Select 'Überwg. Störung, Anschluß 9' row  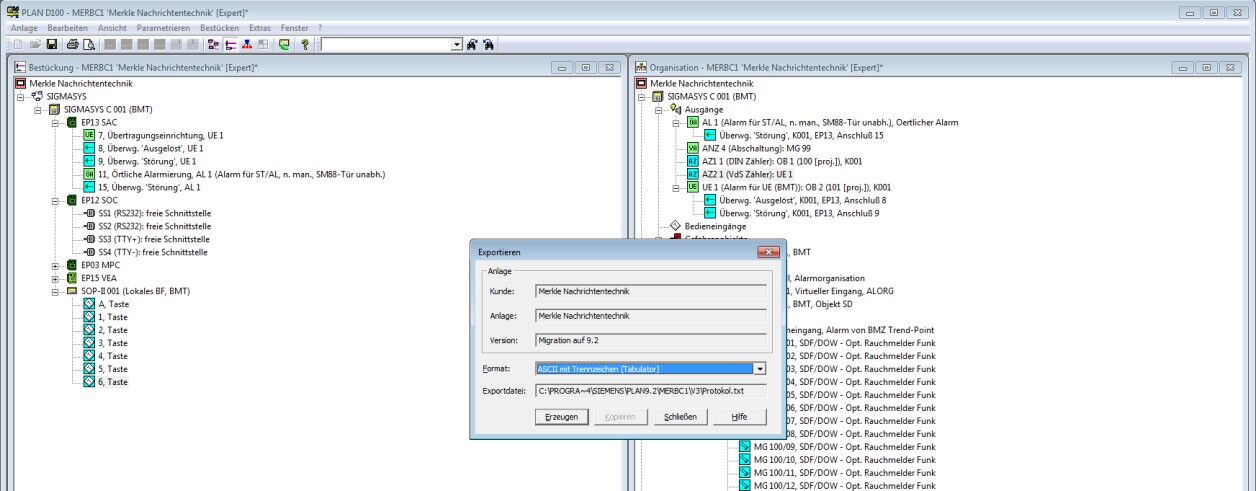tap(799, 213)
